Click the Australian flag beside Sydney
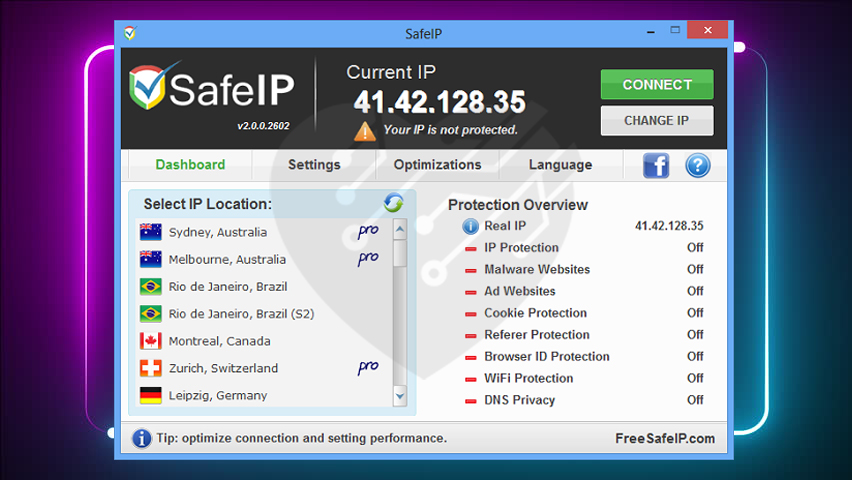 click(151, 232)
